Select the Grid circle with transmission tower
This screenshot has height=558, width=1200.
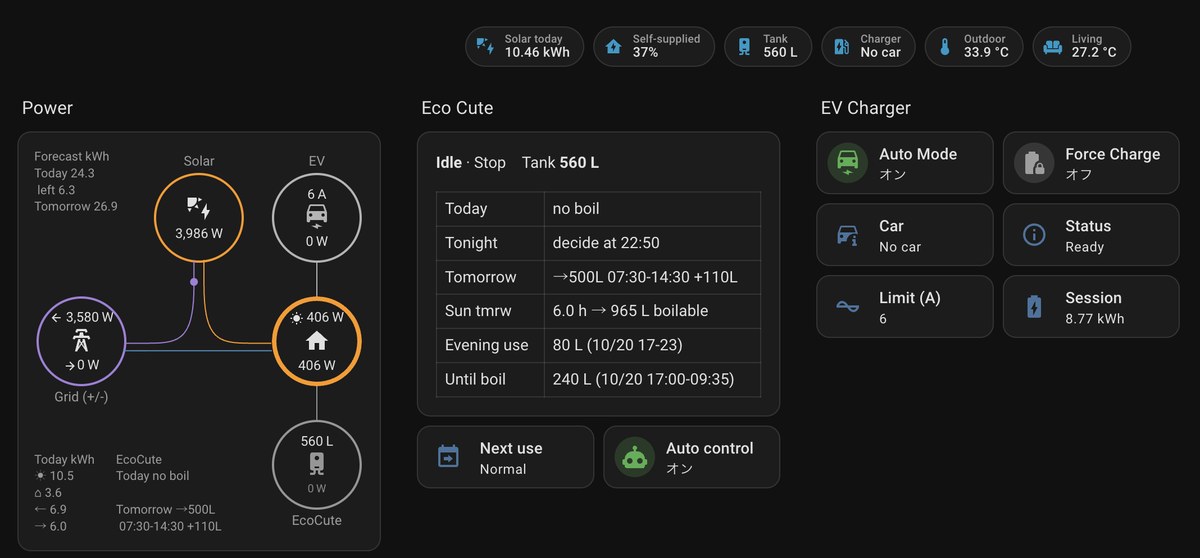81,342
